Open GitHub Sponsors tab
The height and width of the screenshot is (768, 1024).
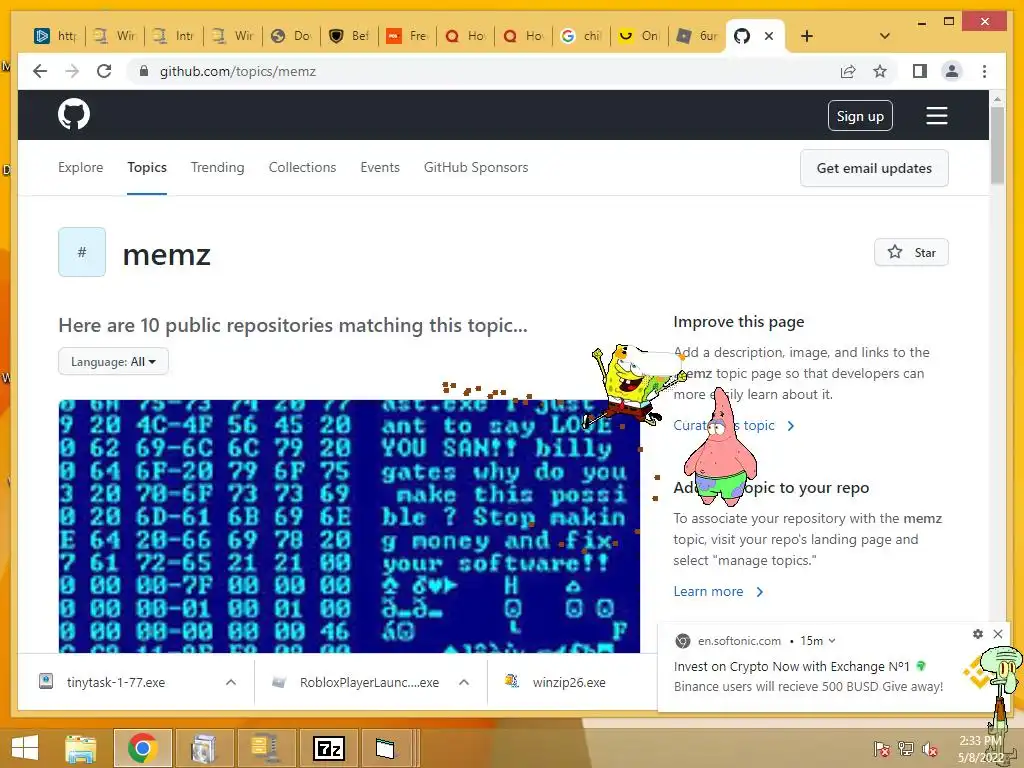476,167
